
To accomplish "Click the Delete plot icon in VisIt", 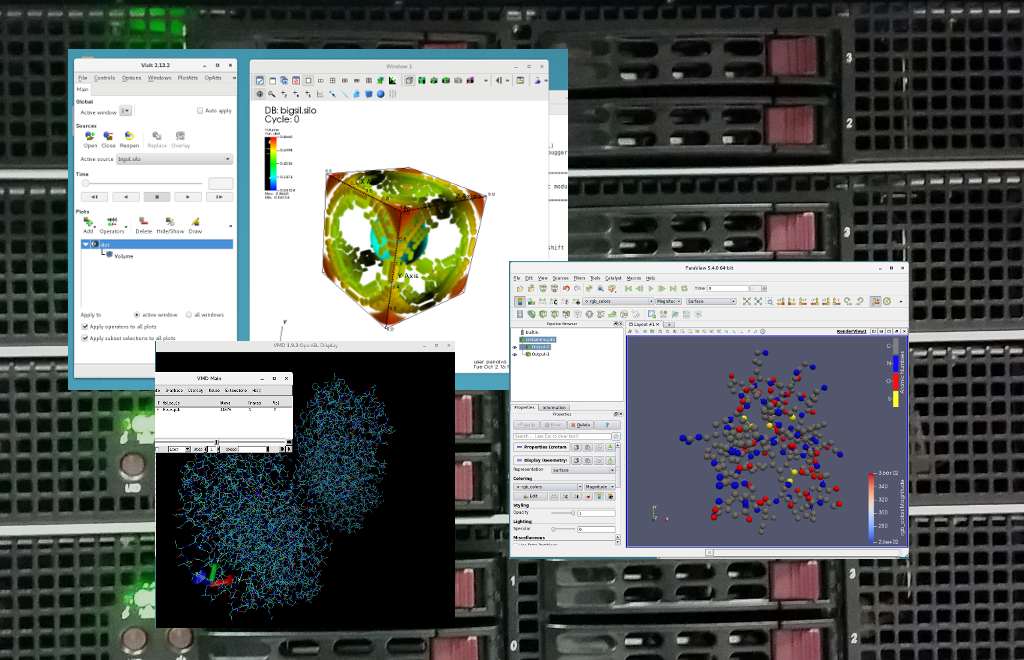I will pos(144,222).
